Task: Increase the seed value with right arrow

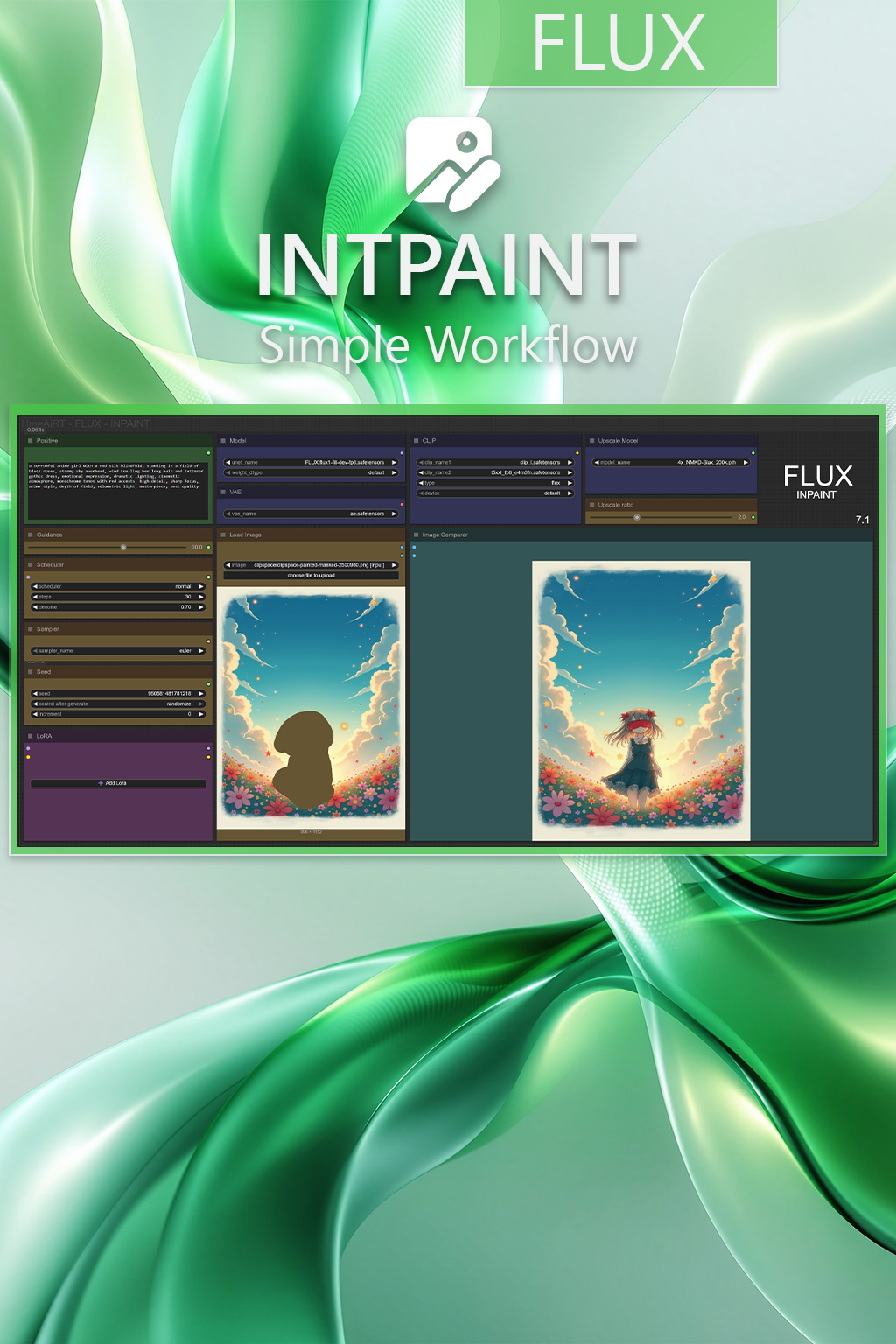Action: (200, 693)
